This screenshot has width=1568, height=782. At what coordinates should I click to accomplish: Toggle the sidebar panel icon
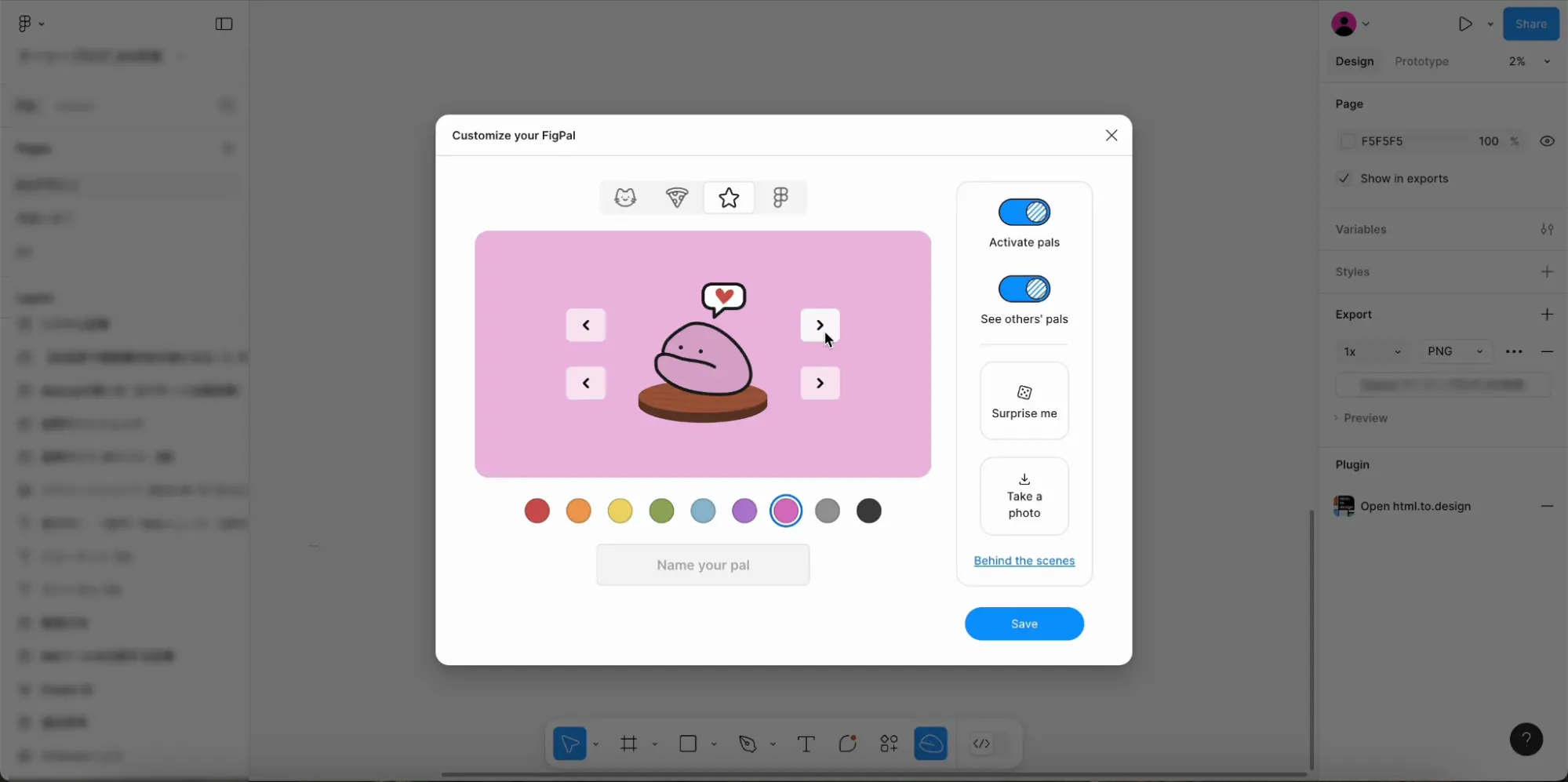(x=224, y=24)
